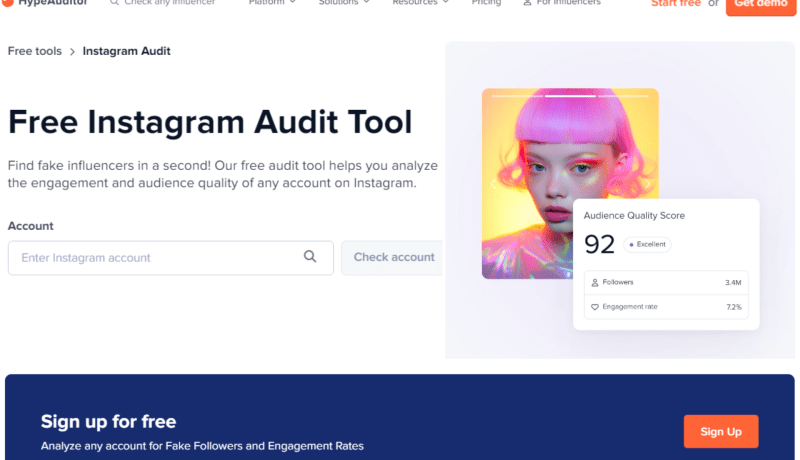The image size is (800, 460).
Task: Click the For influencers person icon
Action: tap(526, 3)
